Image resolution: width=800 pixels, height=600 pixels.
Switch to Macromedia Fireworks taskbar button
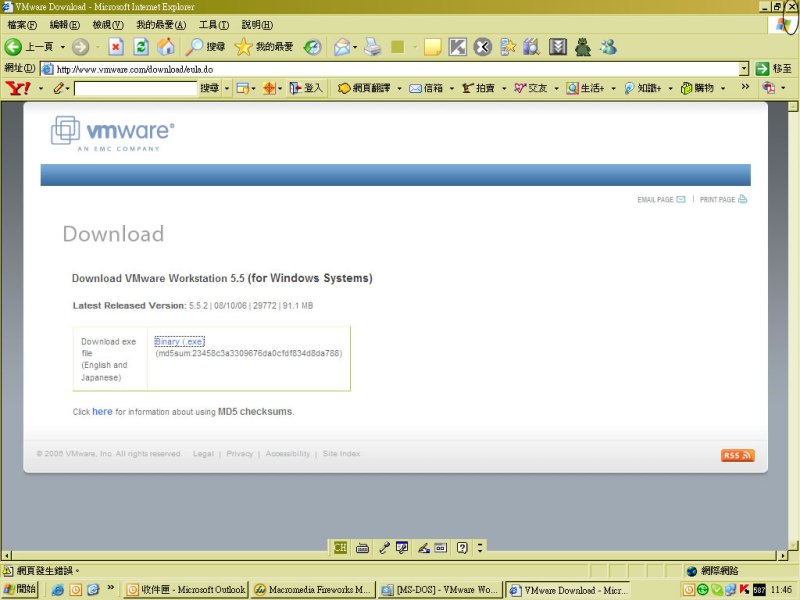[x=313, y=590]
